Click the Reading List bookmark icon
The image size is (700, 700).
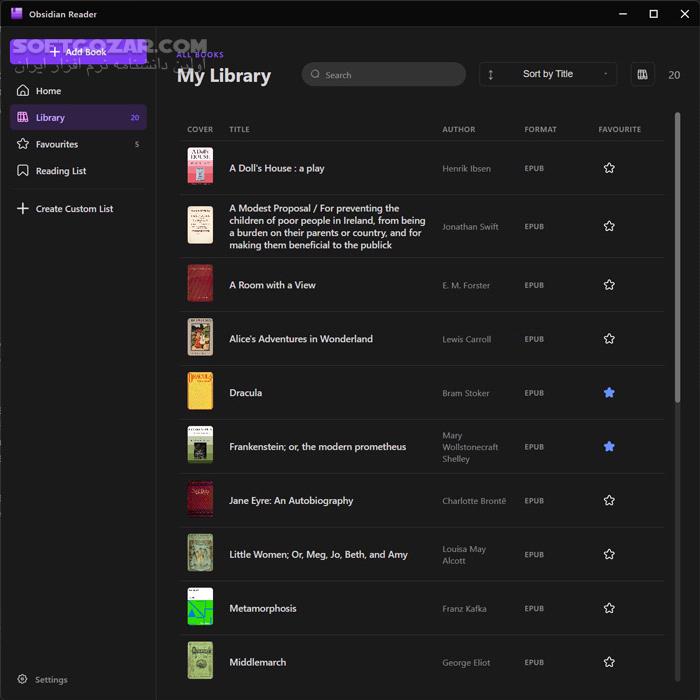point(23,171)
